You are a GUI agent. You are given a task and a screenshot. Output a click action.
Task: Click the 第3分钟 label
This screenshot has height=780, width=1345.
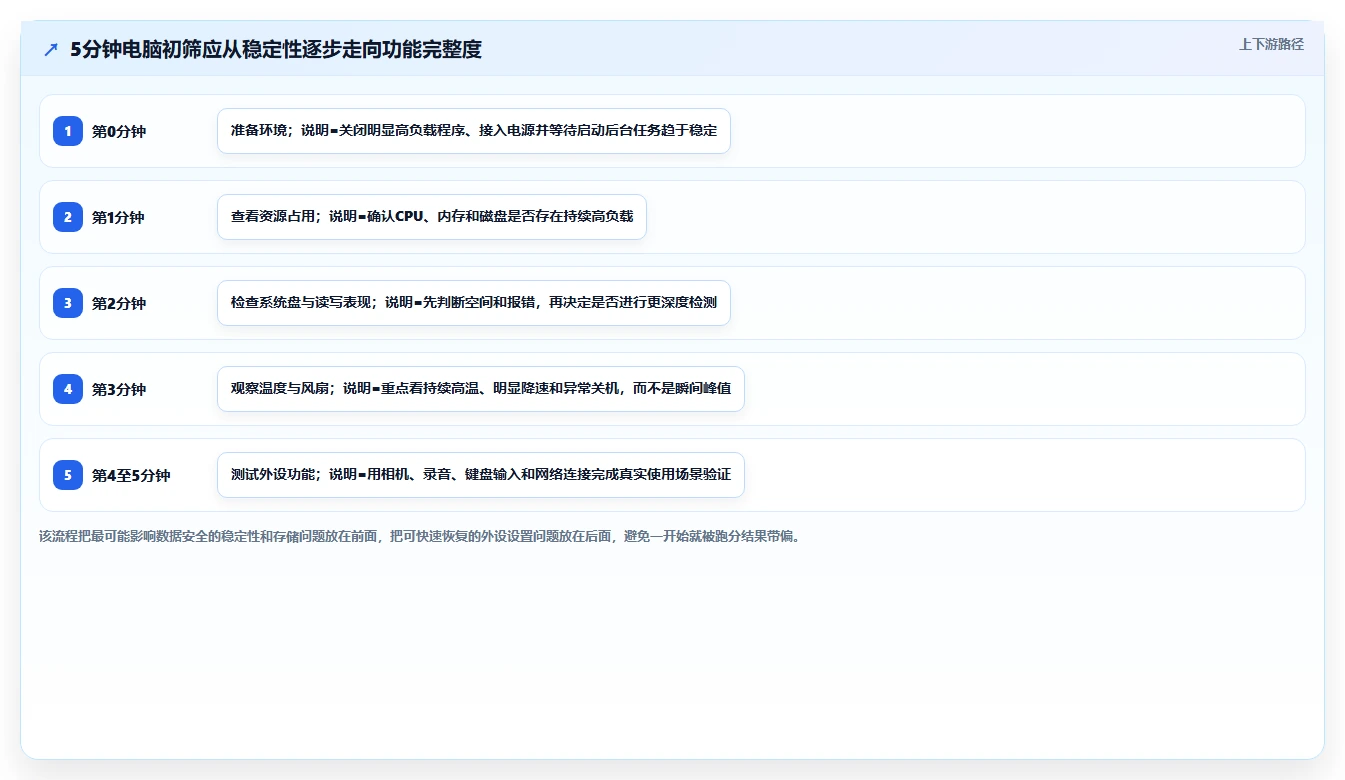point(119,389)
